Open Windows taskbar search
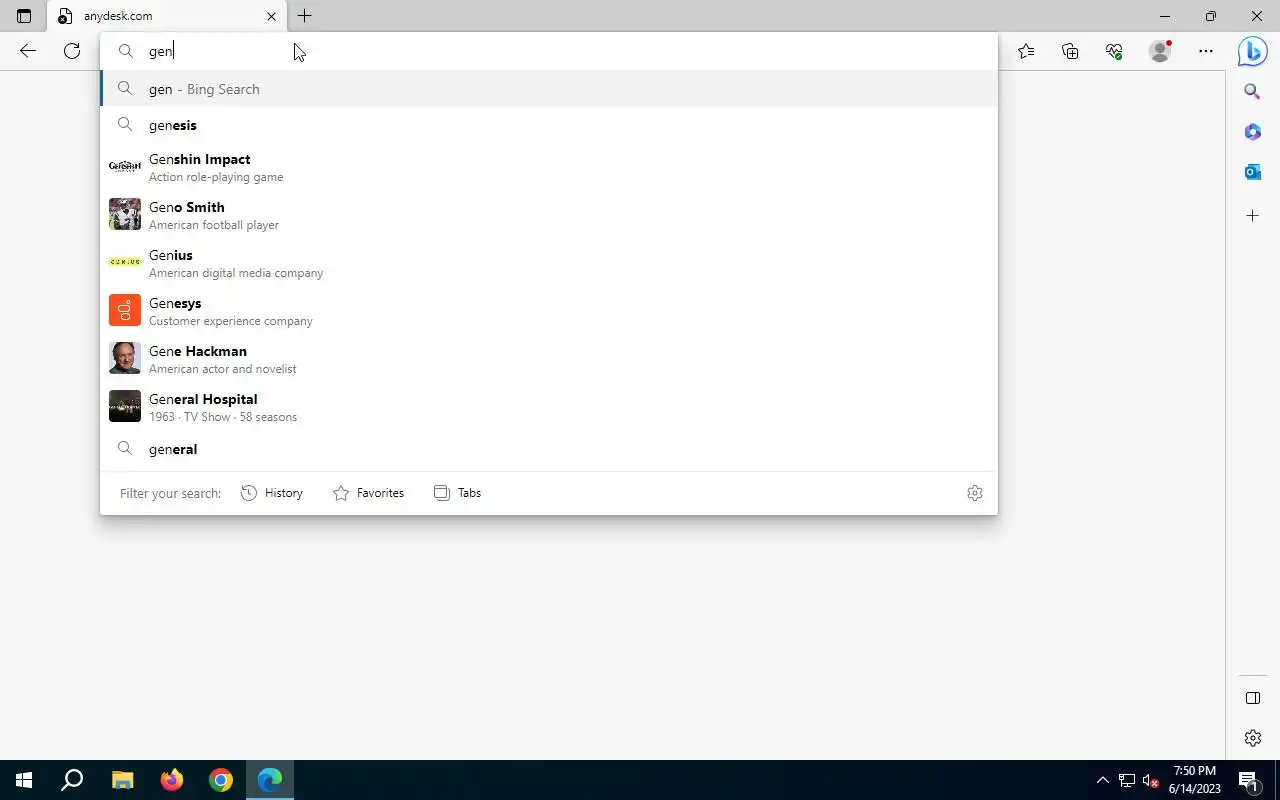Image resolution: width=1280 pixels, height=800 pixels. coord(72,780)
